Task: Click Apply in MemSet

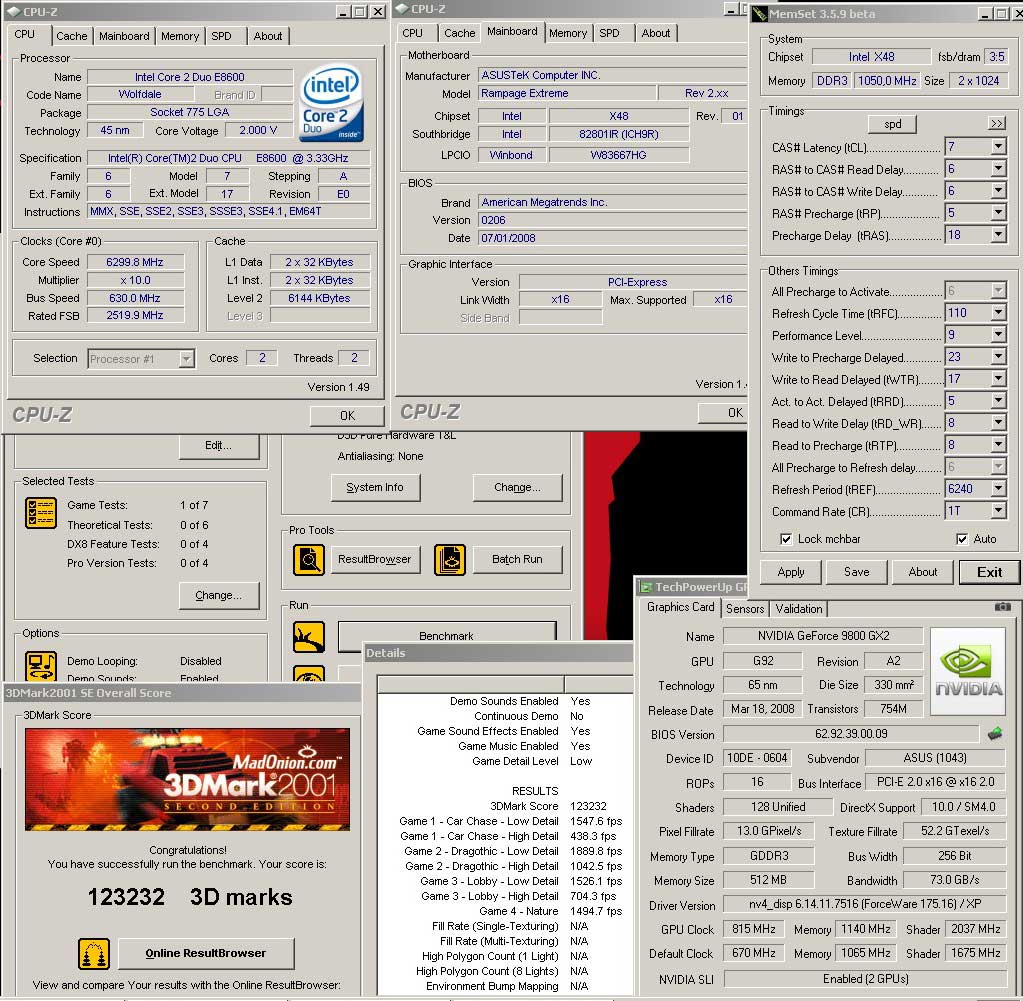Action: coord(791,572)
